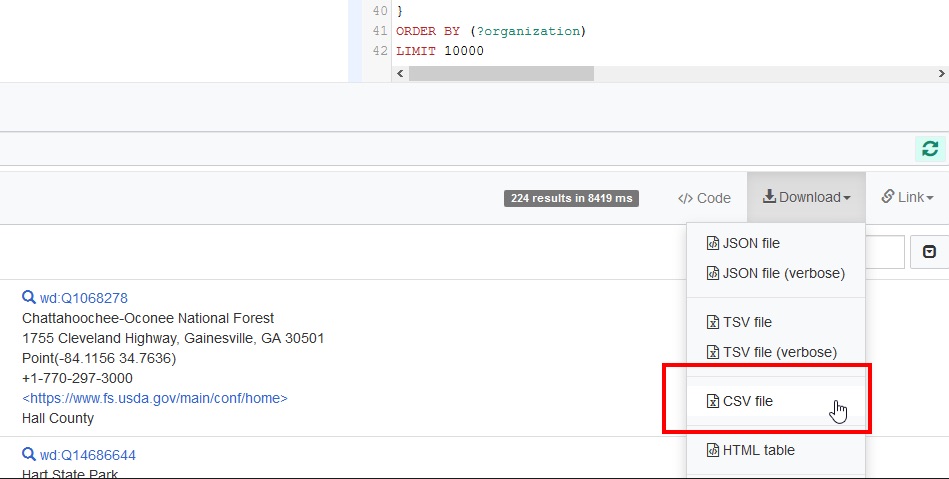Click the CSV file spreadsheet icon
The width and height of the screenshot is (949, 479).
(713, 401)
